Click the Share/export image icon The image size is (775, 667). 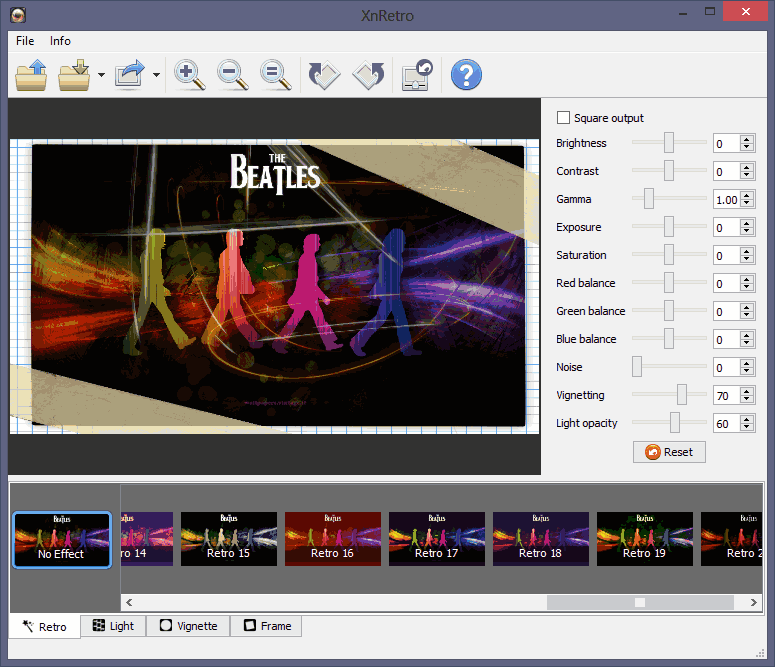click(x=131, y=75)
